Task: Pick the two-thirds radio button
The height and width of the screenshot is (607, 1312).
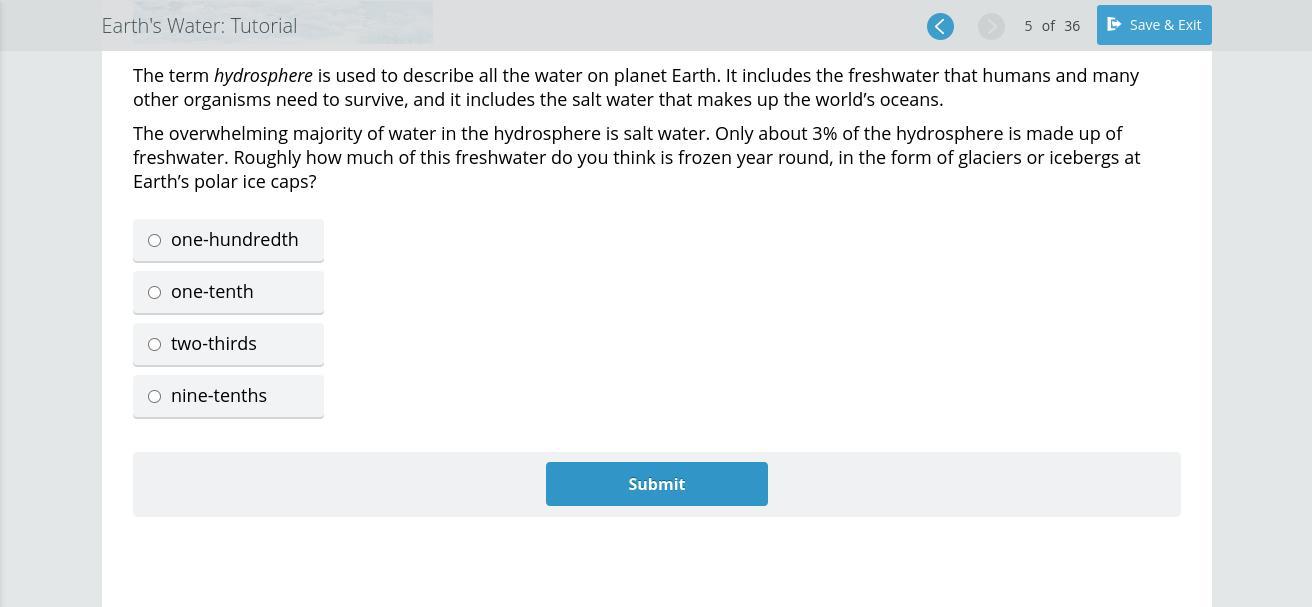Action: 155,345
